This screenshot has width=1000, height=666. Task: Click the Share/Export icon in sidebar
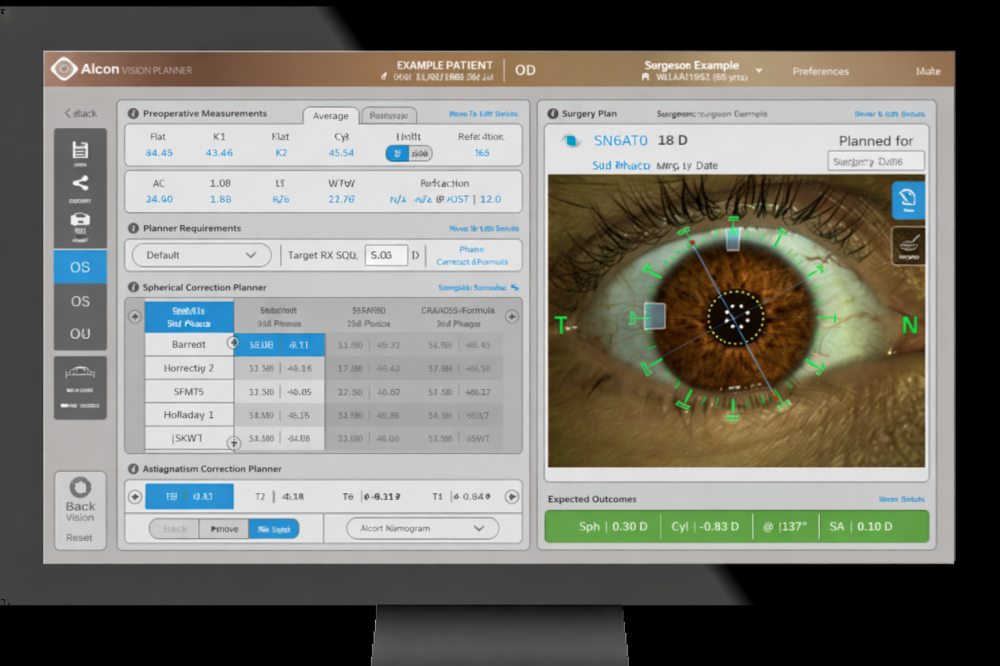point(80,185)
